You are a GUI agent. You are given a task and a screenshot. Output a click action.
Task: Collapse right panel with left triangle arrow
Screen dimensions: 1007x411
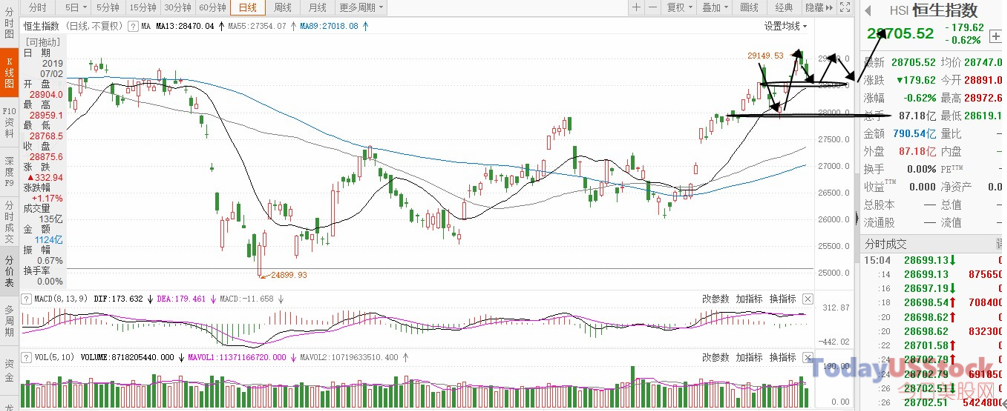[868, 10]
